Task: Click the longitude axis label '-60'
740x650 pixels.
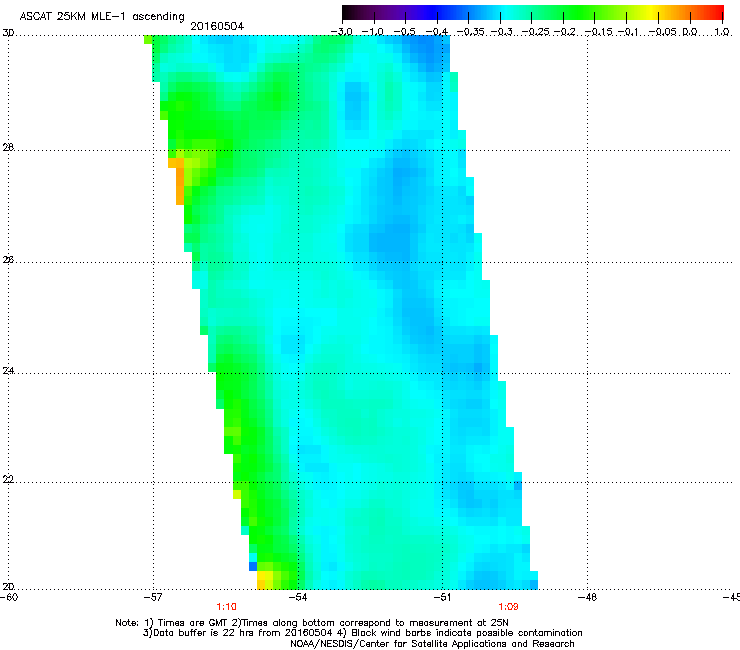Action: pyautogui.click(x=9, y=597)
